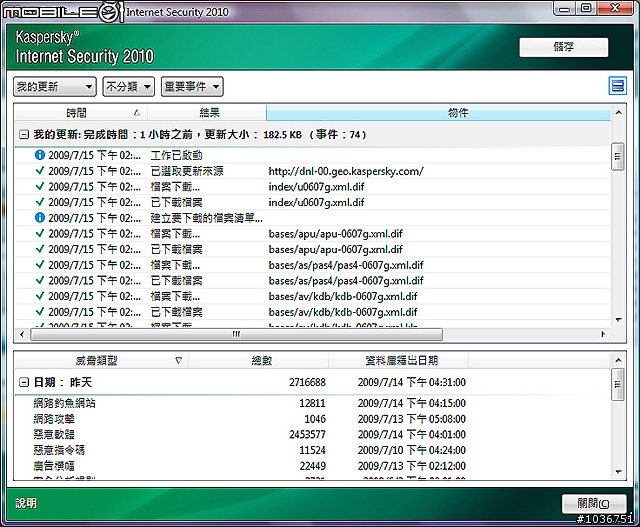Click the 儲存 save button
The image size is (640, 527).
(x=564, y=47)
